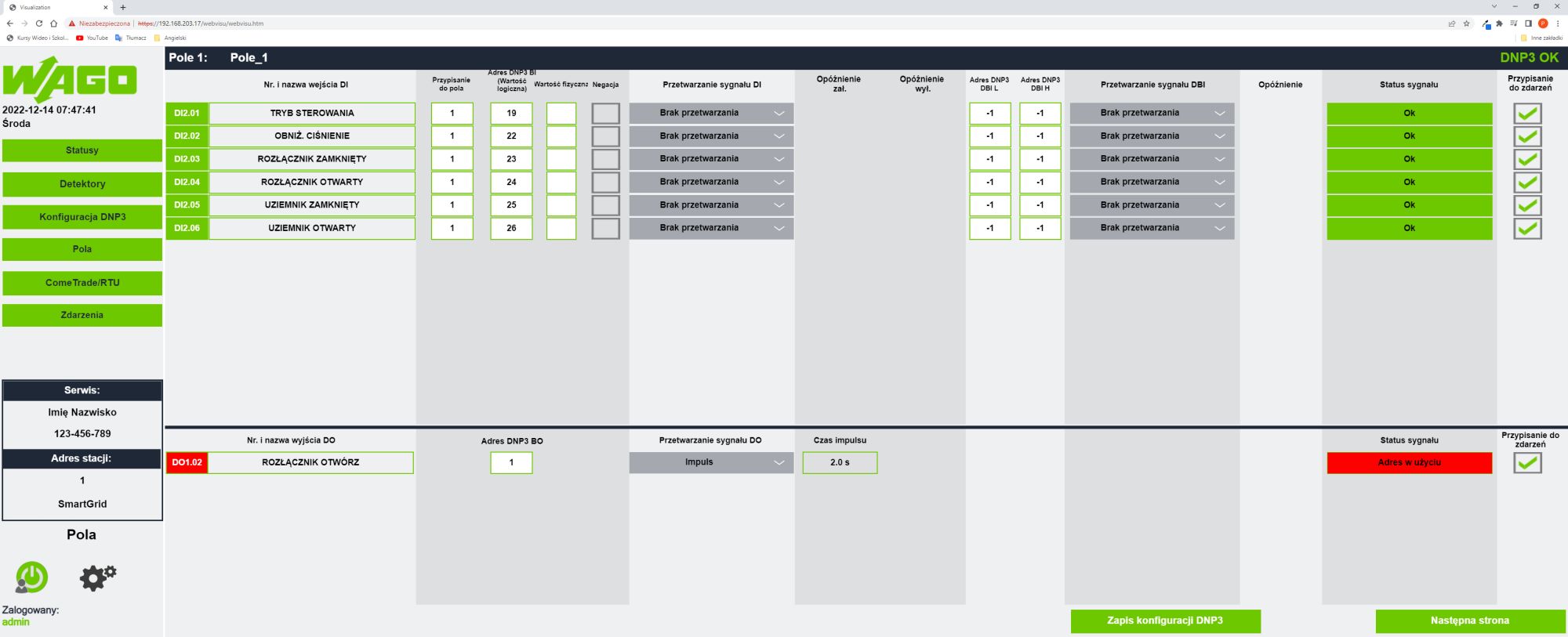
Task: Edit DBI L address for DI2.03
Action: coord(989,159)
